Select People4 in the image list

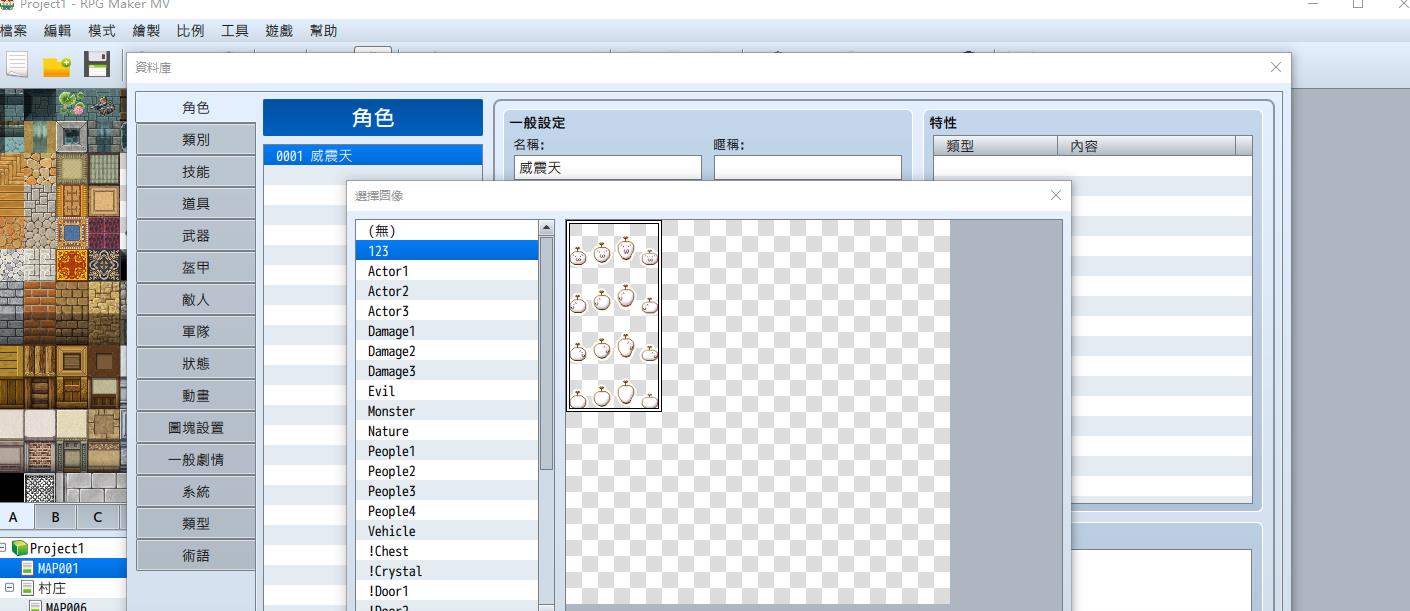pos(447,511)
